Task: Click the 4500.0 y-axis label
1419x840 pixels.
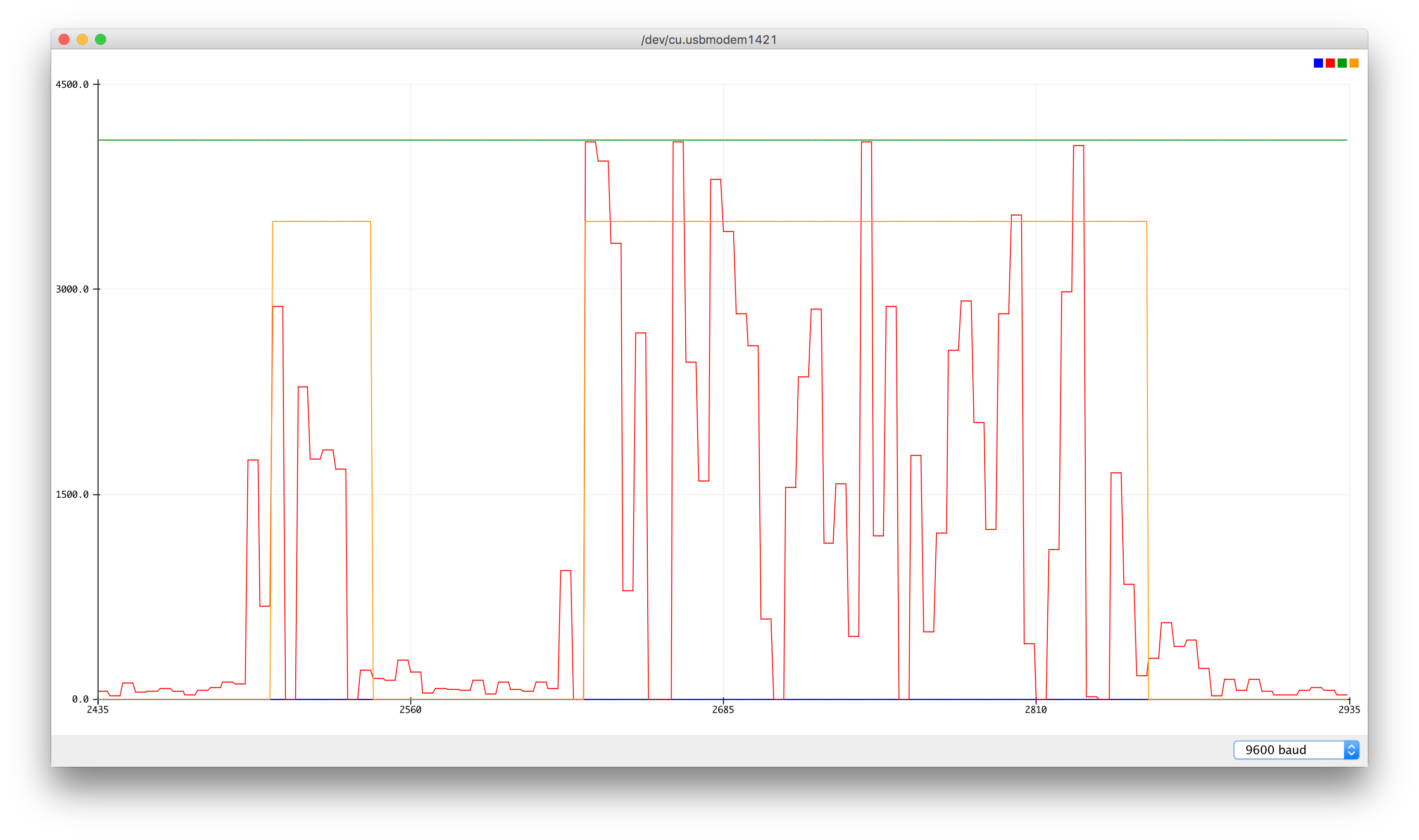Action: tap(72, 85)
